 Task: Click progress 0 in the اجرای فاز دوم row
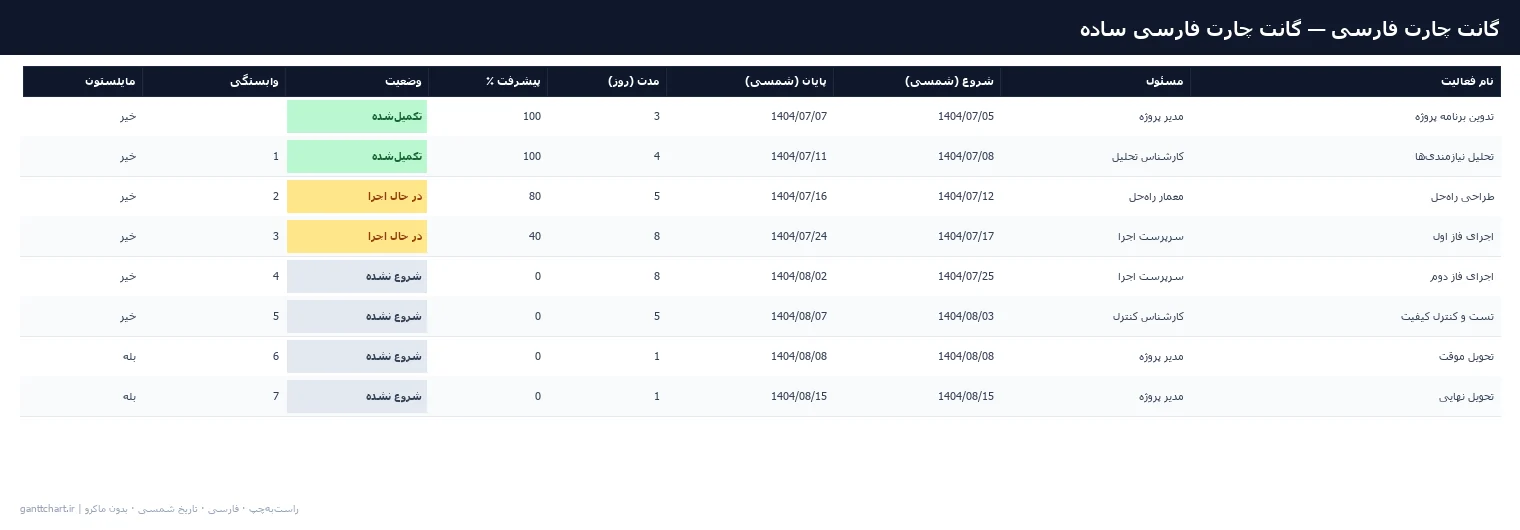coord(538,277)
